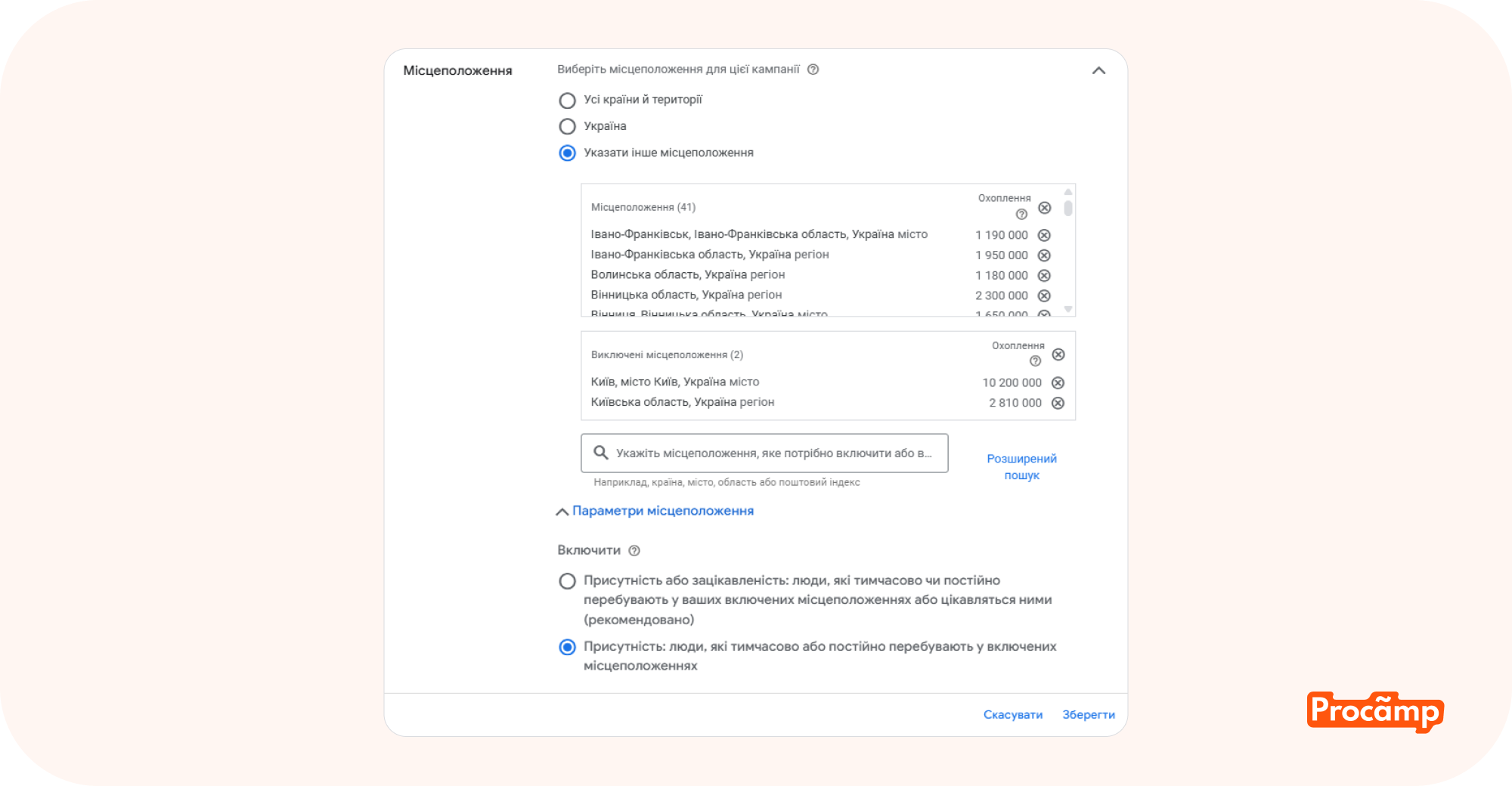The height and width of the screenshot is (786, 1512).
Task: Click Скасувати to cancel changes
Action: coord(1012,715)
